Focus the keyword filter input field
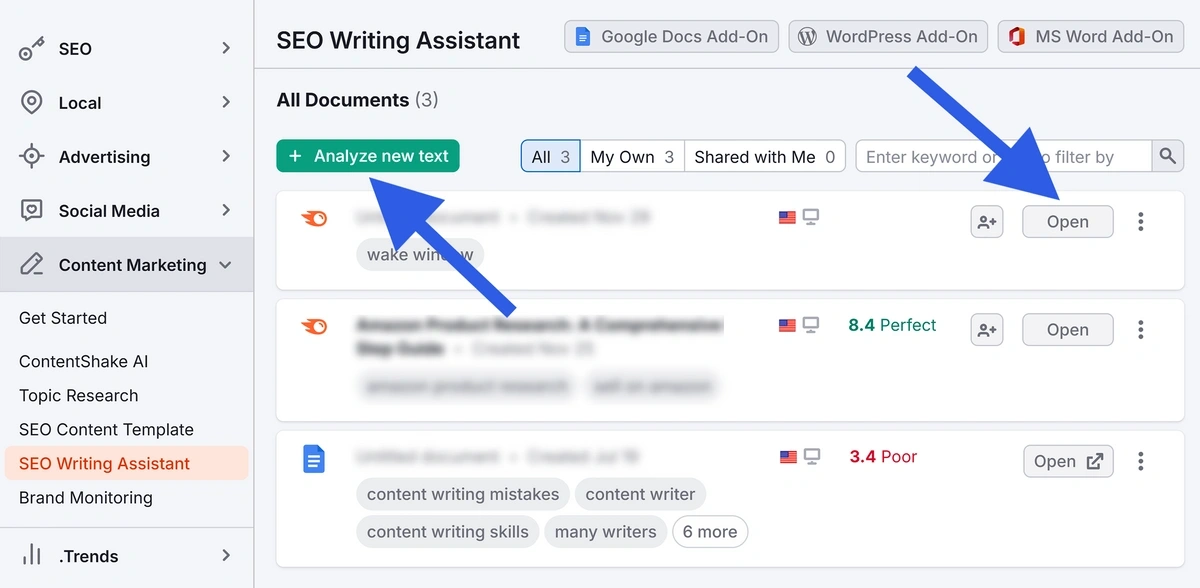 [x=1004, y=156]
